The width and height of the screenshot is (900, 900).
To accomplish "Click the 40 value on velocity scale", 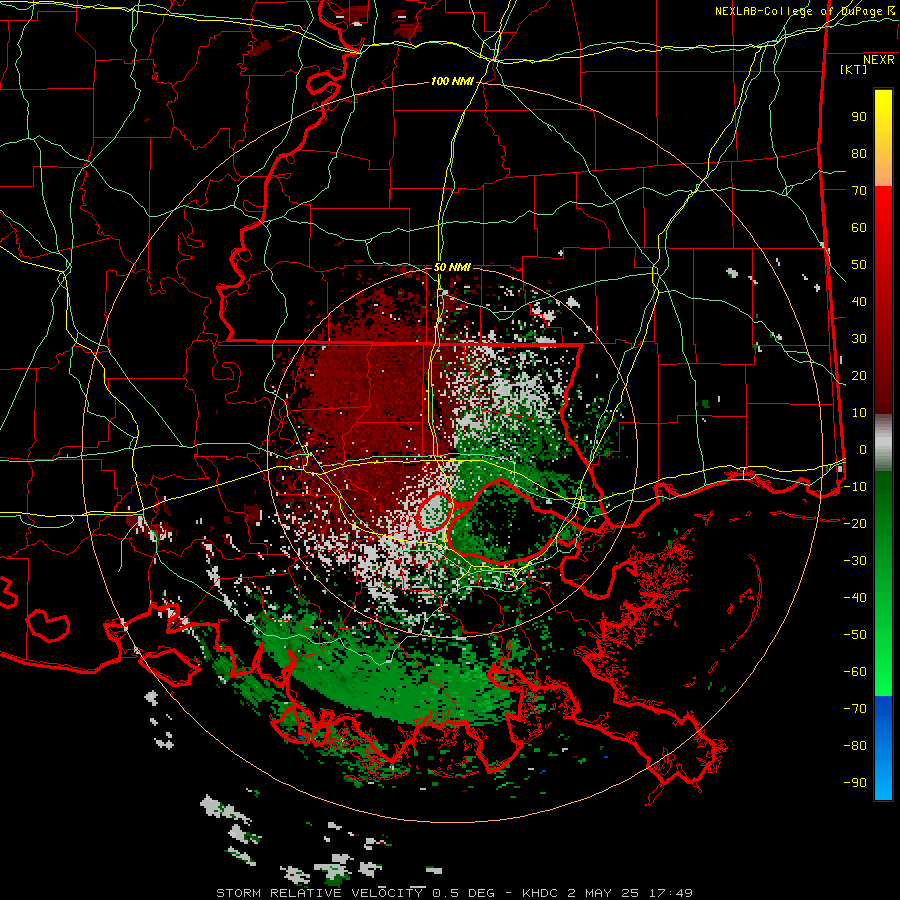I will 859,302.
